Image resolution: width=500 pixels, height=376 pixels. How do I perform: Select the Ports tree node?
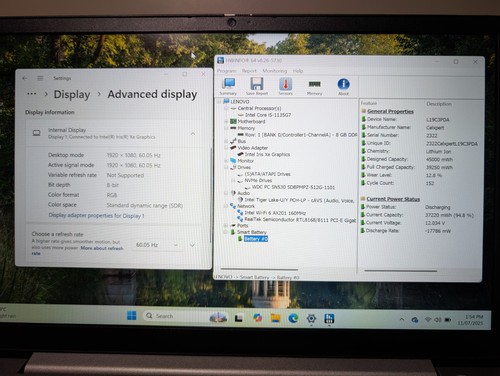click(x=243, y=225)
